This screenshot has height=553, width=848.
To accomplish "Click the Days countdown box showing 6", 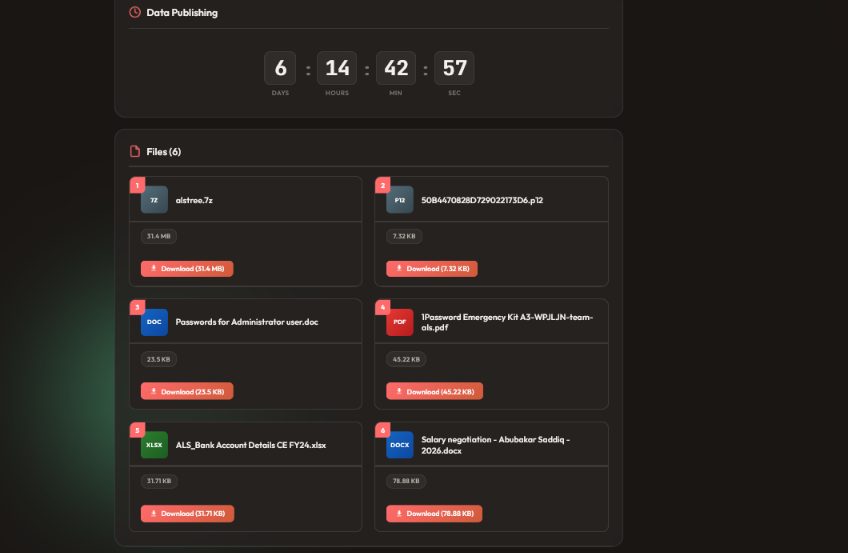I will click(x=280, y=68).
